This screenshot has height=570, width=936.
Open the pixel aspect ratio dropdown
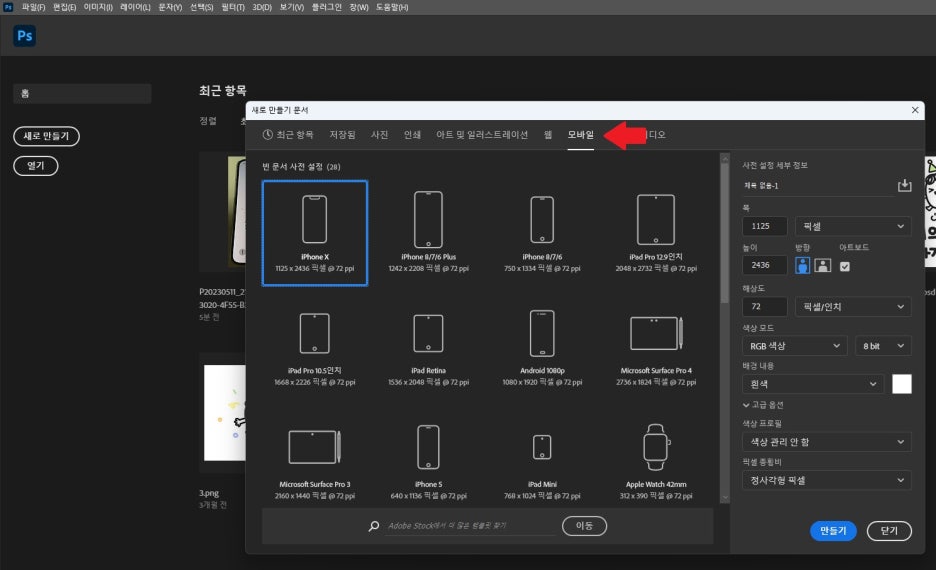point(827,480)
